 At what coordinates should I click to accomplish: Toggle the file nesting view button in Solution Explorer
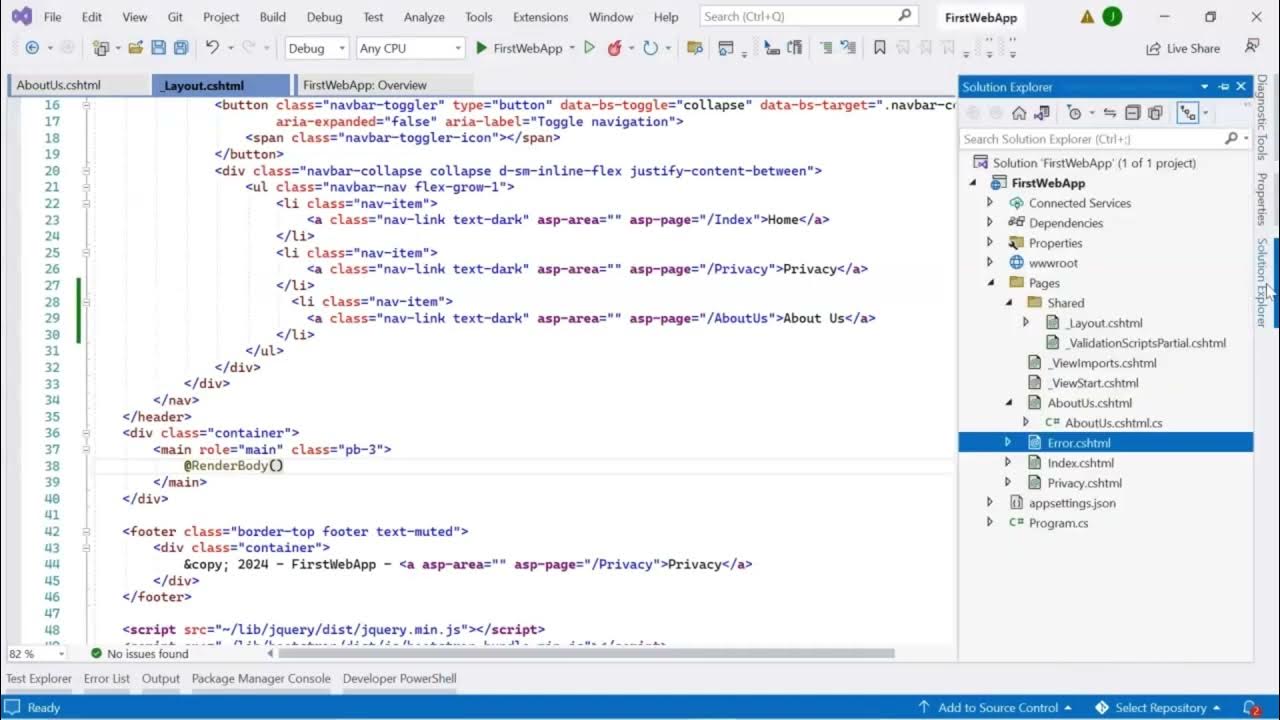tap(1187, 113)
